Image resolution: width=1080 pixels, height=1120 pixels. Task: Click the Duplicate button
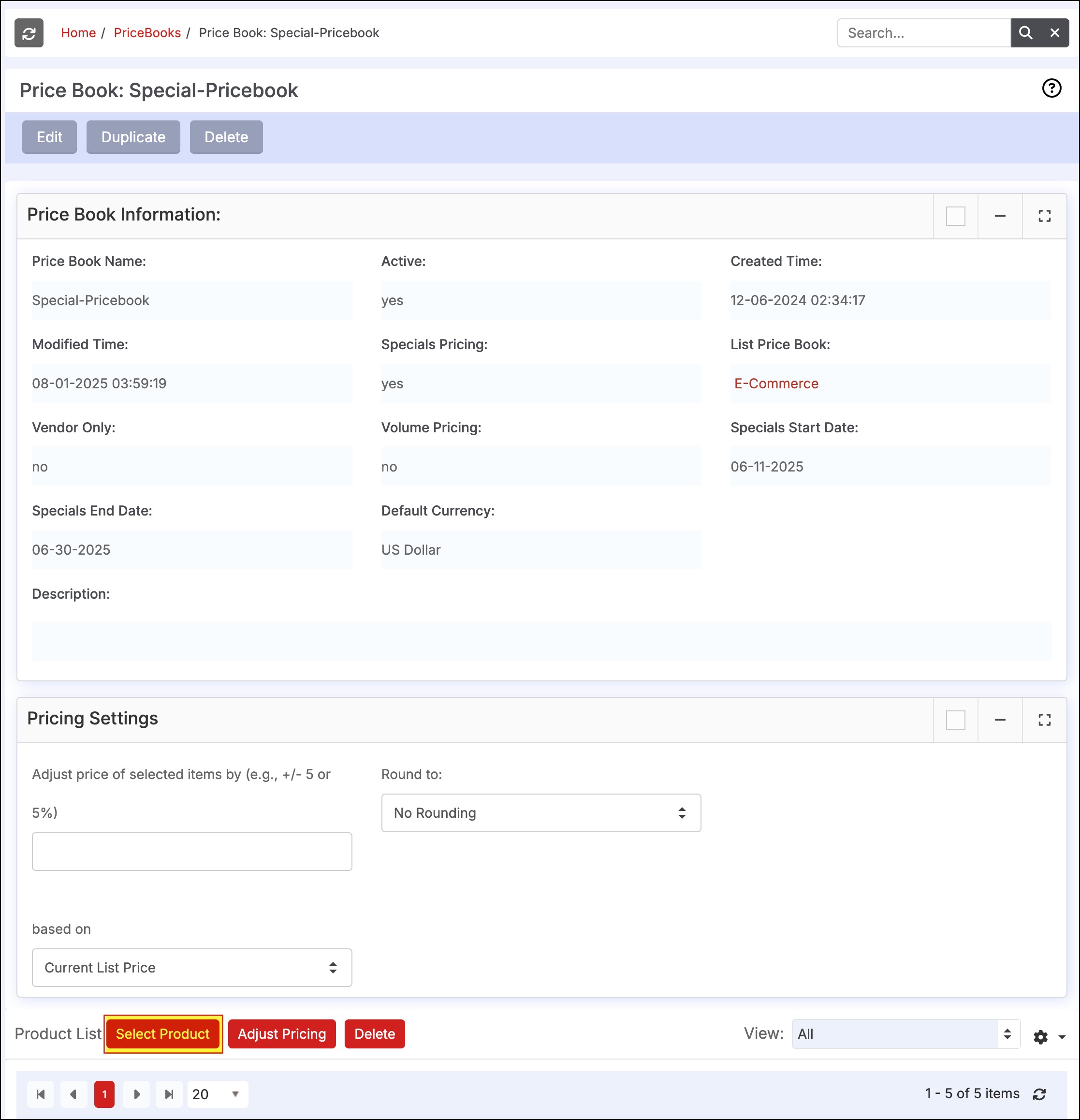(x=133, y=137)
